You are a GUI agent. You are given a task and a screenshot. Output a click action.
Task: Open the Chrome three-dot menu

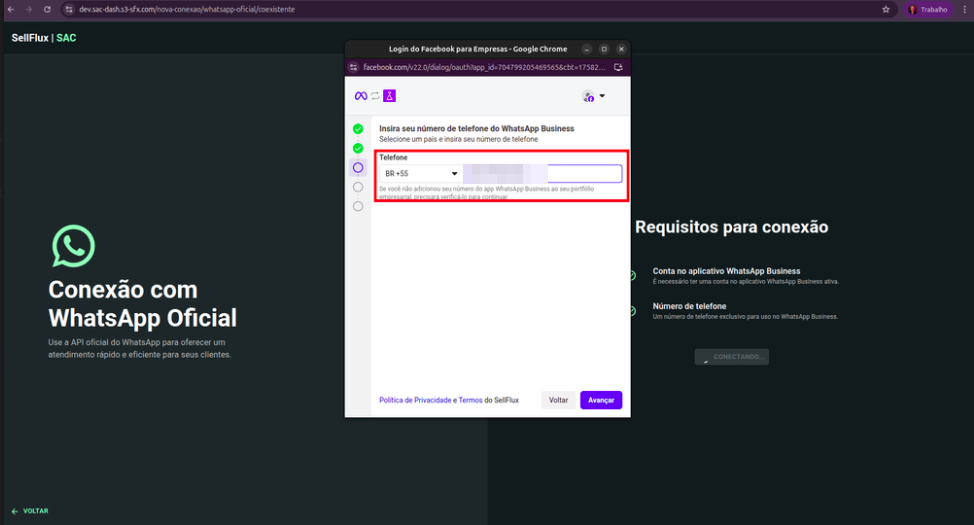[962, 9]
